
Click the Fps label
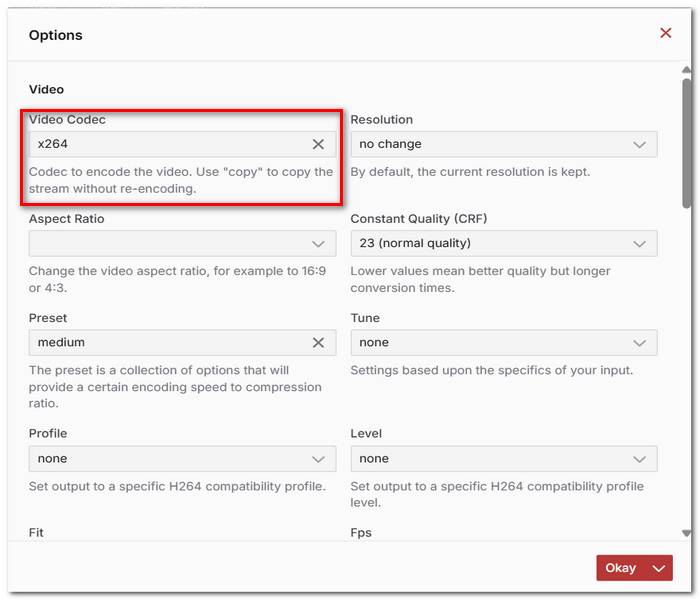tap(361, 533)
